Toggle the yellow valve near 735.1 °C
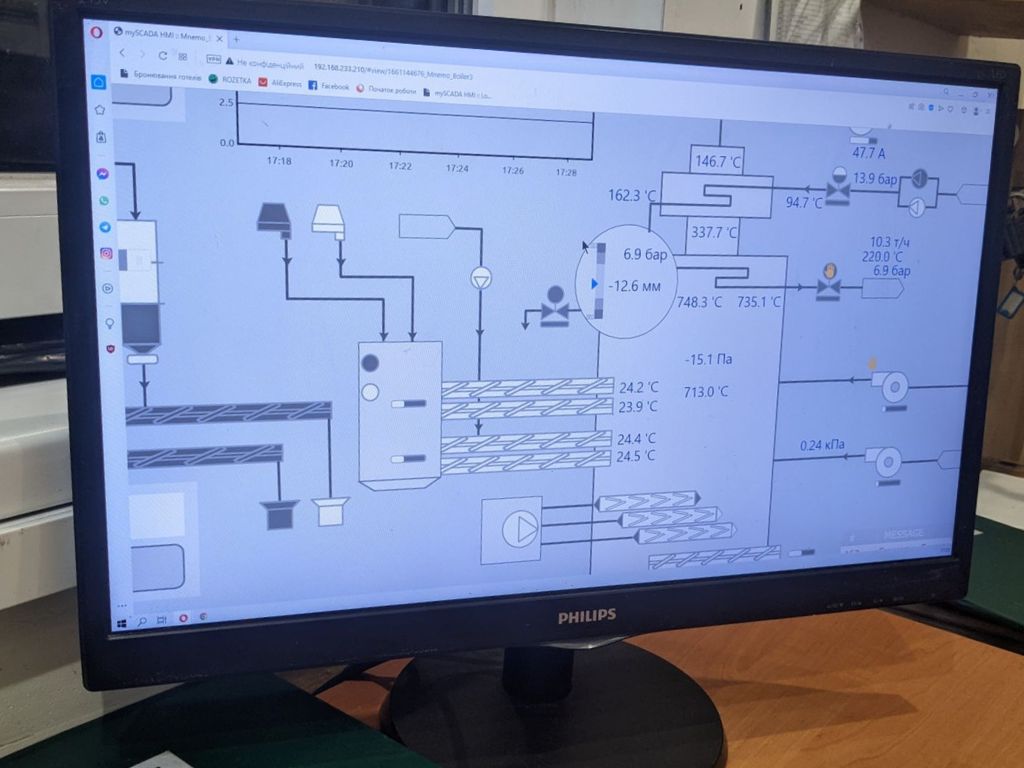 829,283
